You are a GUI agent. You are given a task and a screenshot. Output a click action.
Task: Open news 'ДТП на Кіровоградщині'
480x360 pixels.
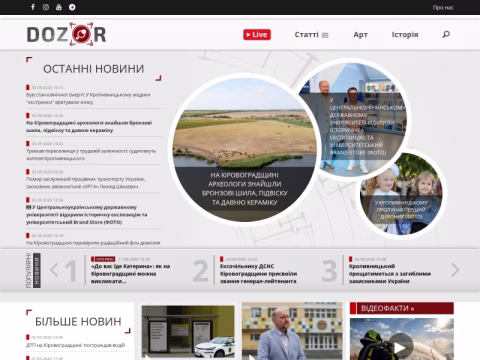[x=76, y=345]
